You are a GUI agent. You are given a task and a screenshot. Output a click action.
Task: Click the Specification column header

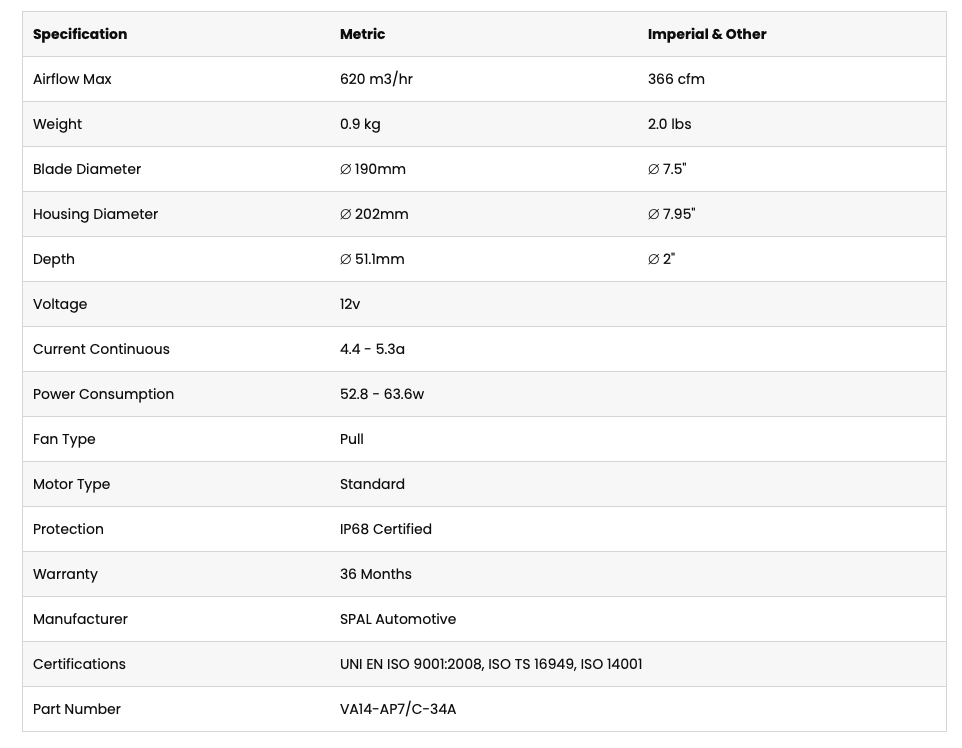(80, 34)
